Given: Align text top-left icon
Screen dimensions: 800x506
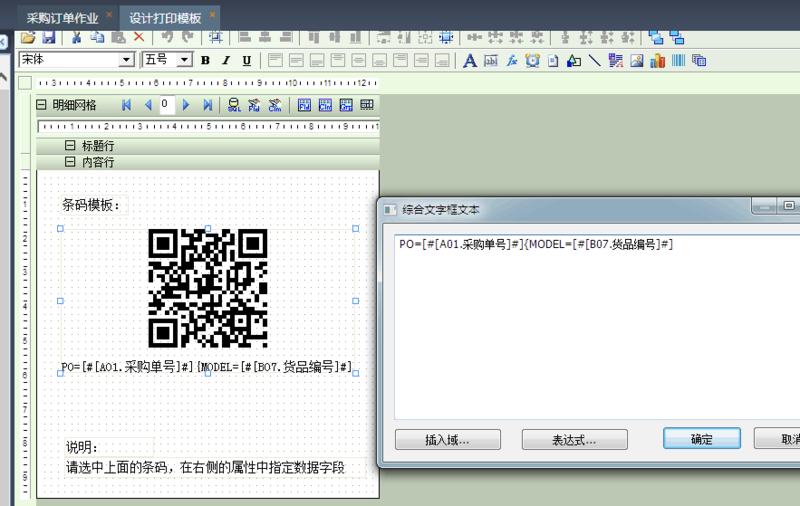Looking at the screenshot, I should 275,60.
